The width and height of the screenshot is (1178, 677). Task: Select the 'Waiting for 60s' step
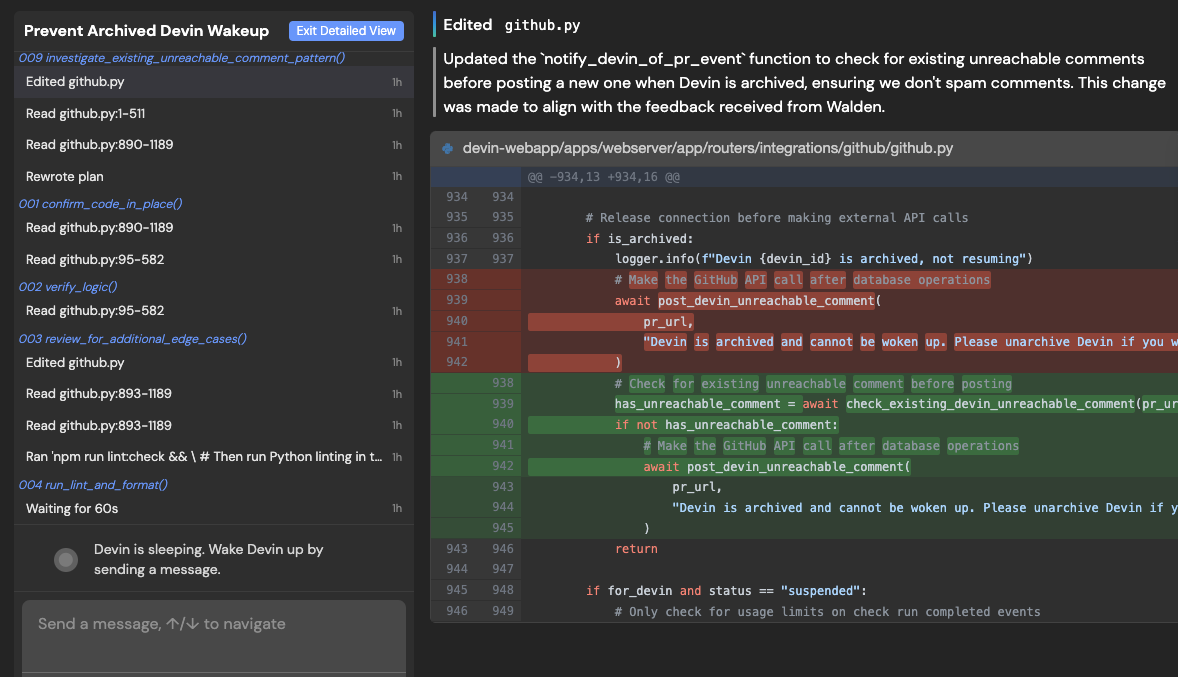click(214, 509)
